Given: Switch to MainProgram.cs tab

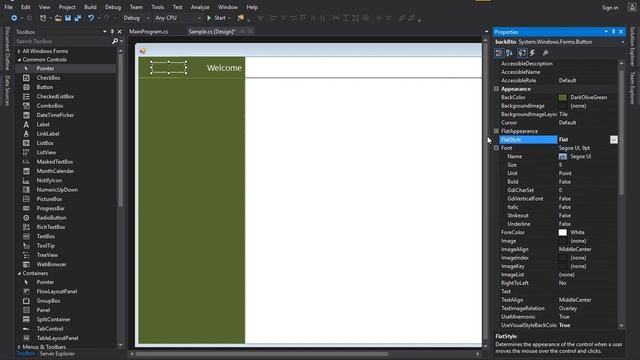Looking at the screenshot, I should tap(149, 31).
